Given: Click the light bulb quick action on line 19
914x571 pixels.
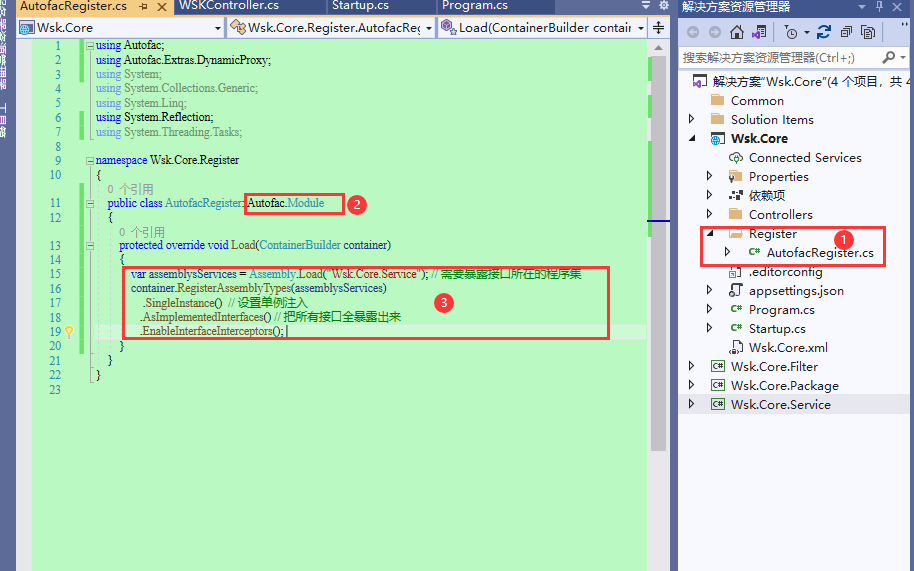Looking at the screenshot, I should tap(69, 332).
